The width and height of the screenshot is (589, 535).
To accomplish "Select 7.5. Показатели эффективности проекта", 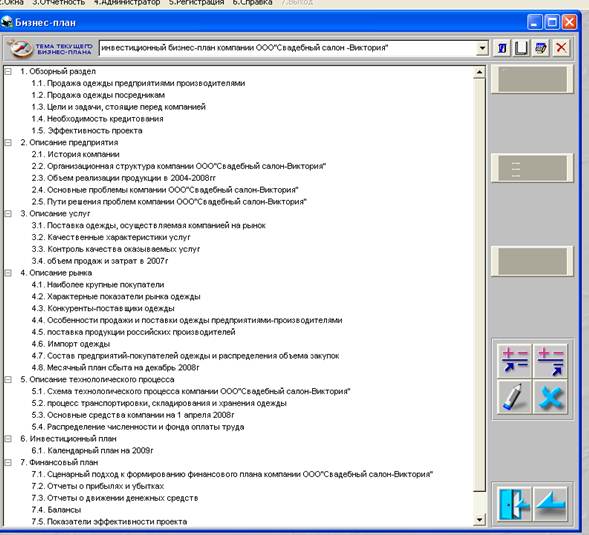I will [x=109, y=522].
